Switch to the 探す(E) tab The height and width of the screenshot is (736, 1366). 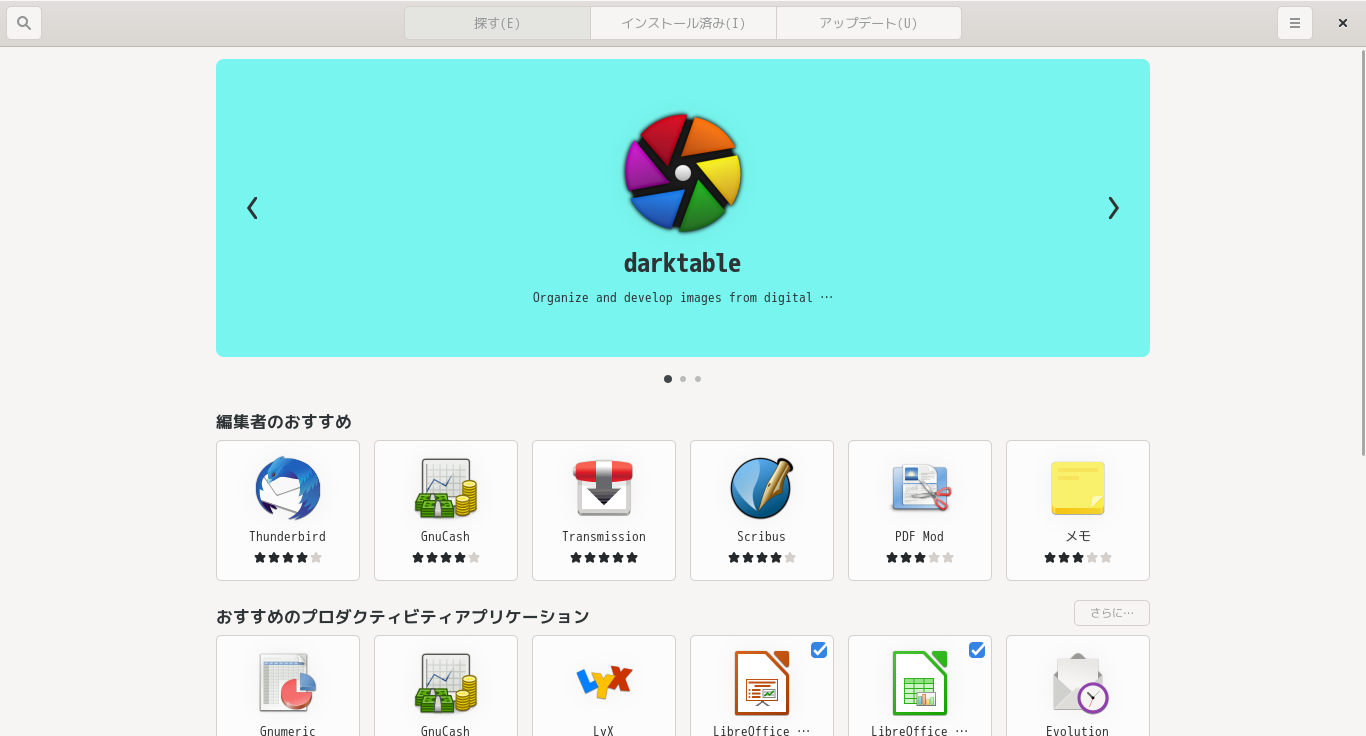point(497,23)
